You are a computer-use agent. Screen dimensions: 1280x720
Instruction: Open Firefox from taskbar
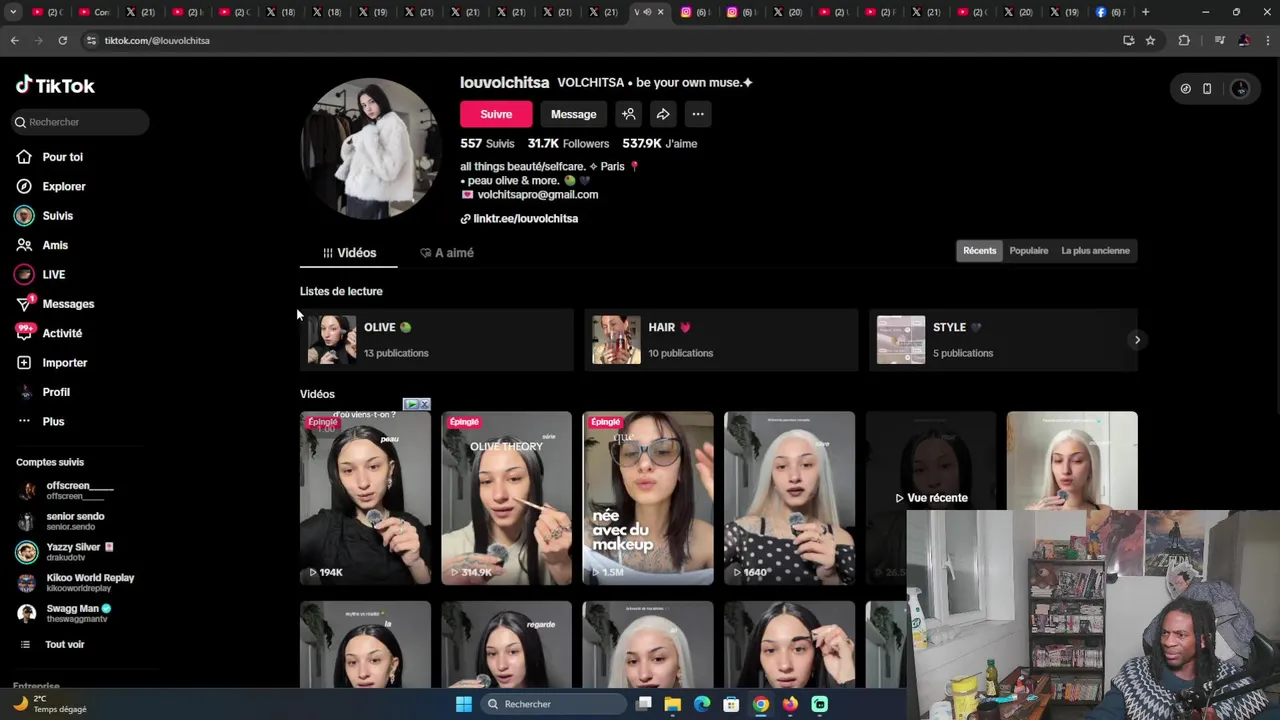click(790, 704)
